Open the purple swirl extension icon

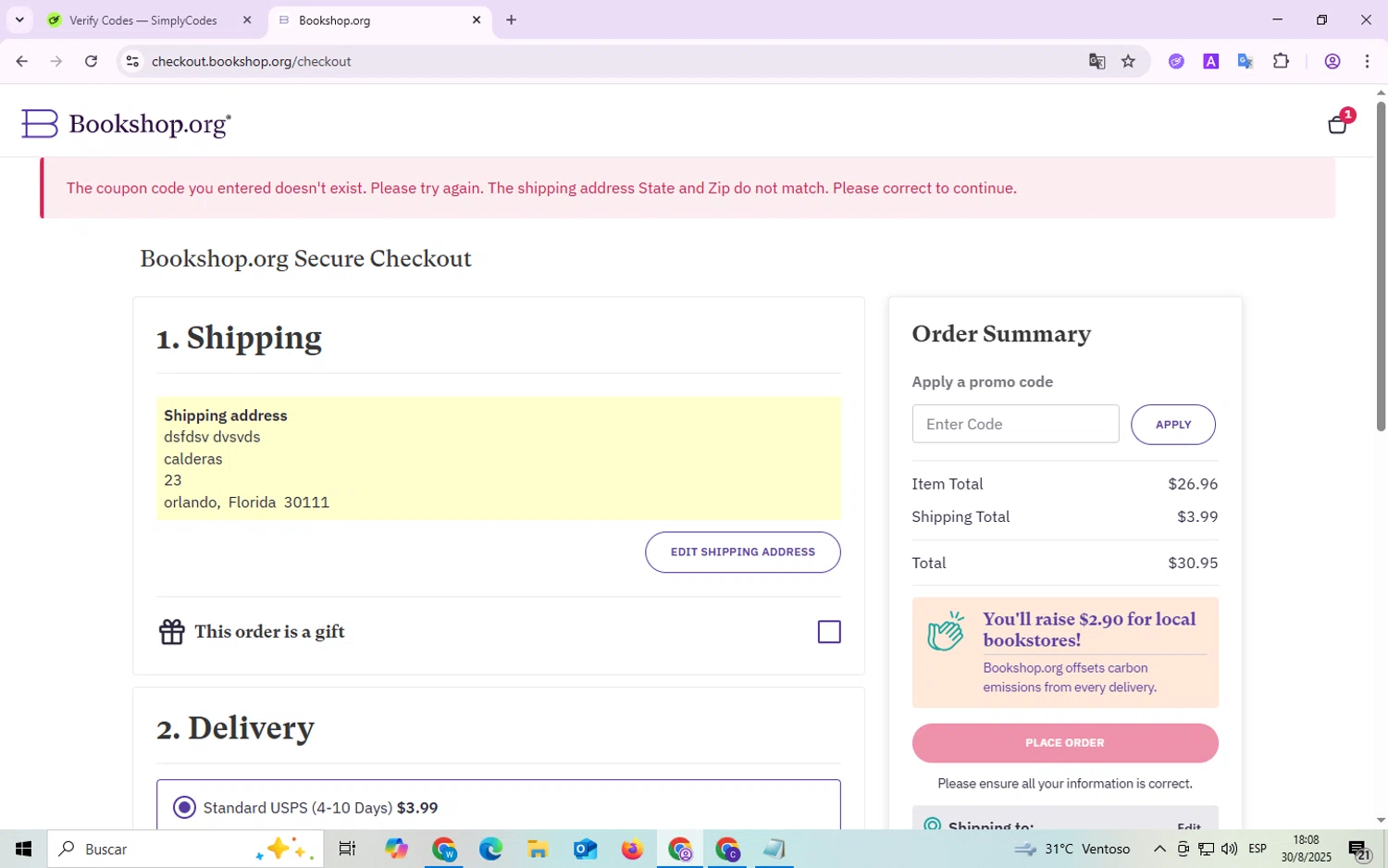point(1176,61)
